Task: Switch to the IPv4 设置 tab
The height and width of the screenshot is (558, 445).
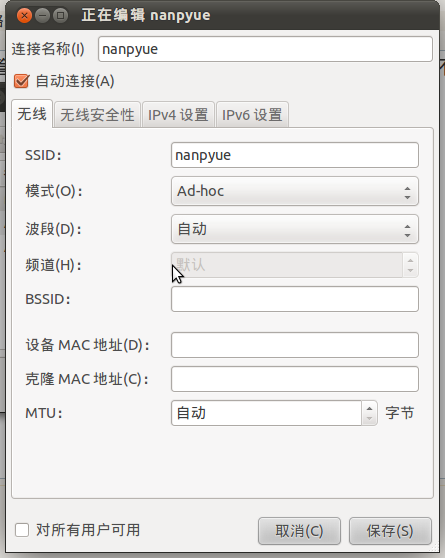Action: click(178, 115)
